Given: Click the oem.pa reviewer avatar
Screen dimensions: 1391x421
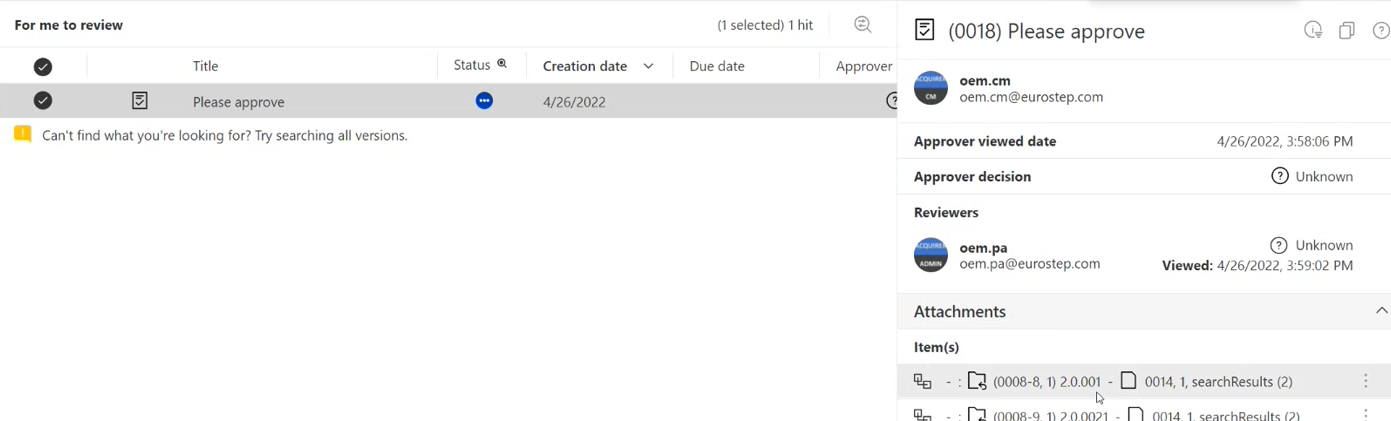Looking at the screenshot, I should (930, 255).
